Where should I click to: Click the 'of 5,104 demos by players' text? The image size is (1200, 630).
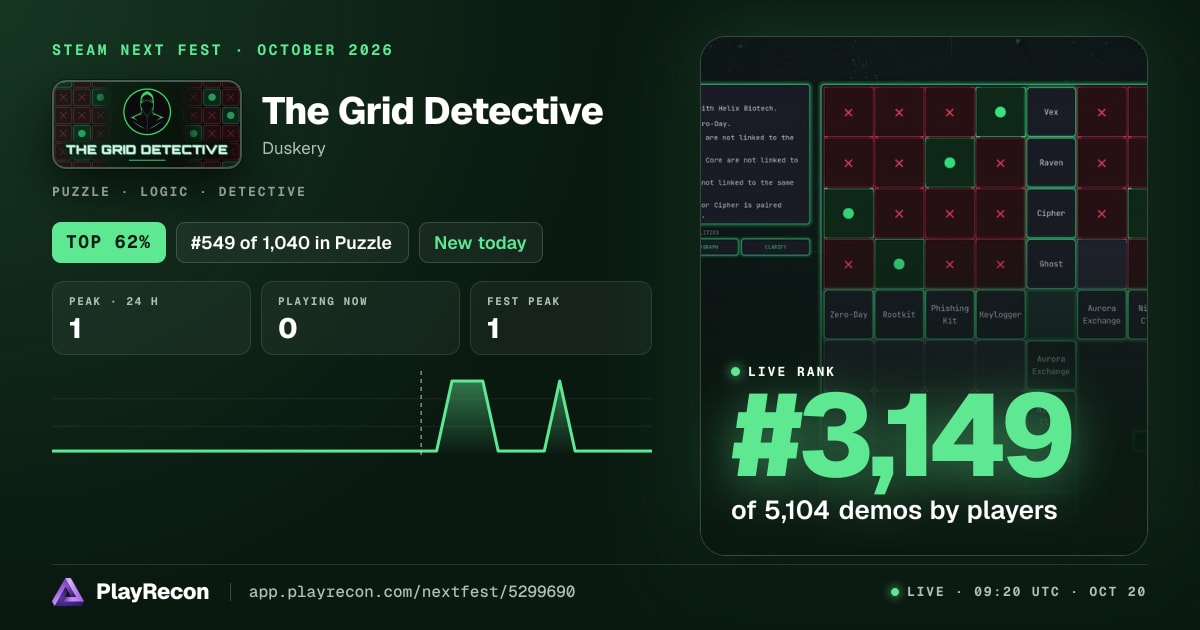(894, 510)
